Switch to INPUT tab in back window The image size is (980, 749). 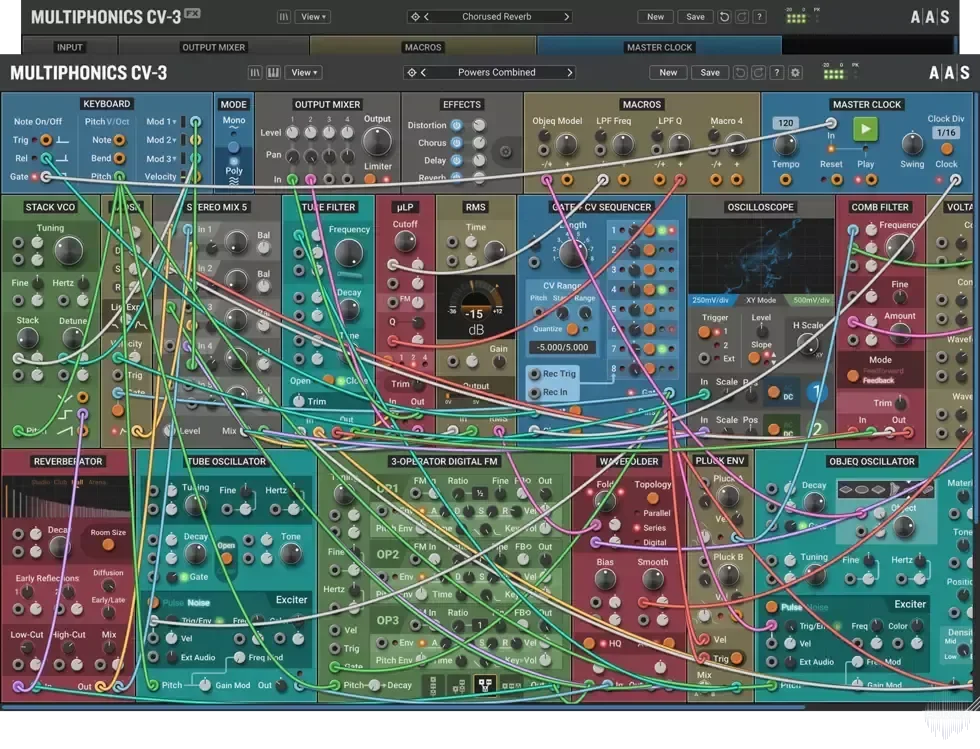click(x=69, y=47)
